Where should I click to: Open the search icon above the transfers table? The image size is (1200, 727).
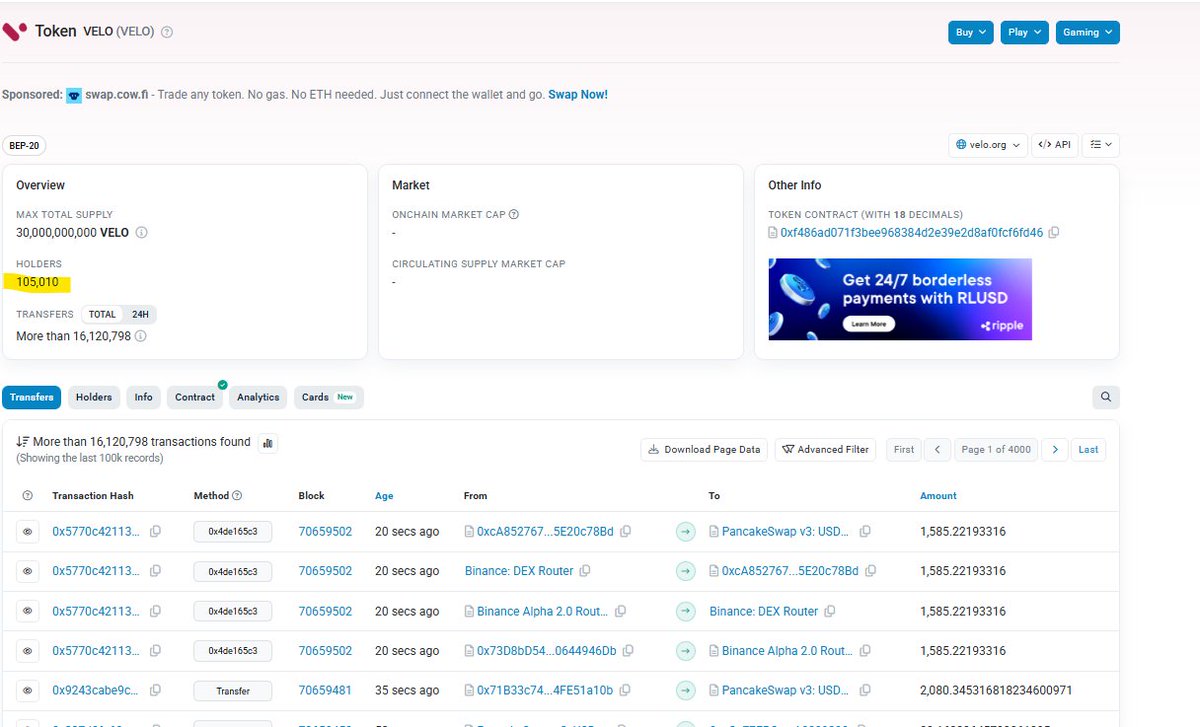(x=1106, y=397)
